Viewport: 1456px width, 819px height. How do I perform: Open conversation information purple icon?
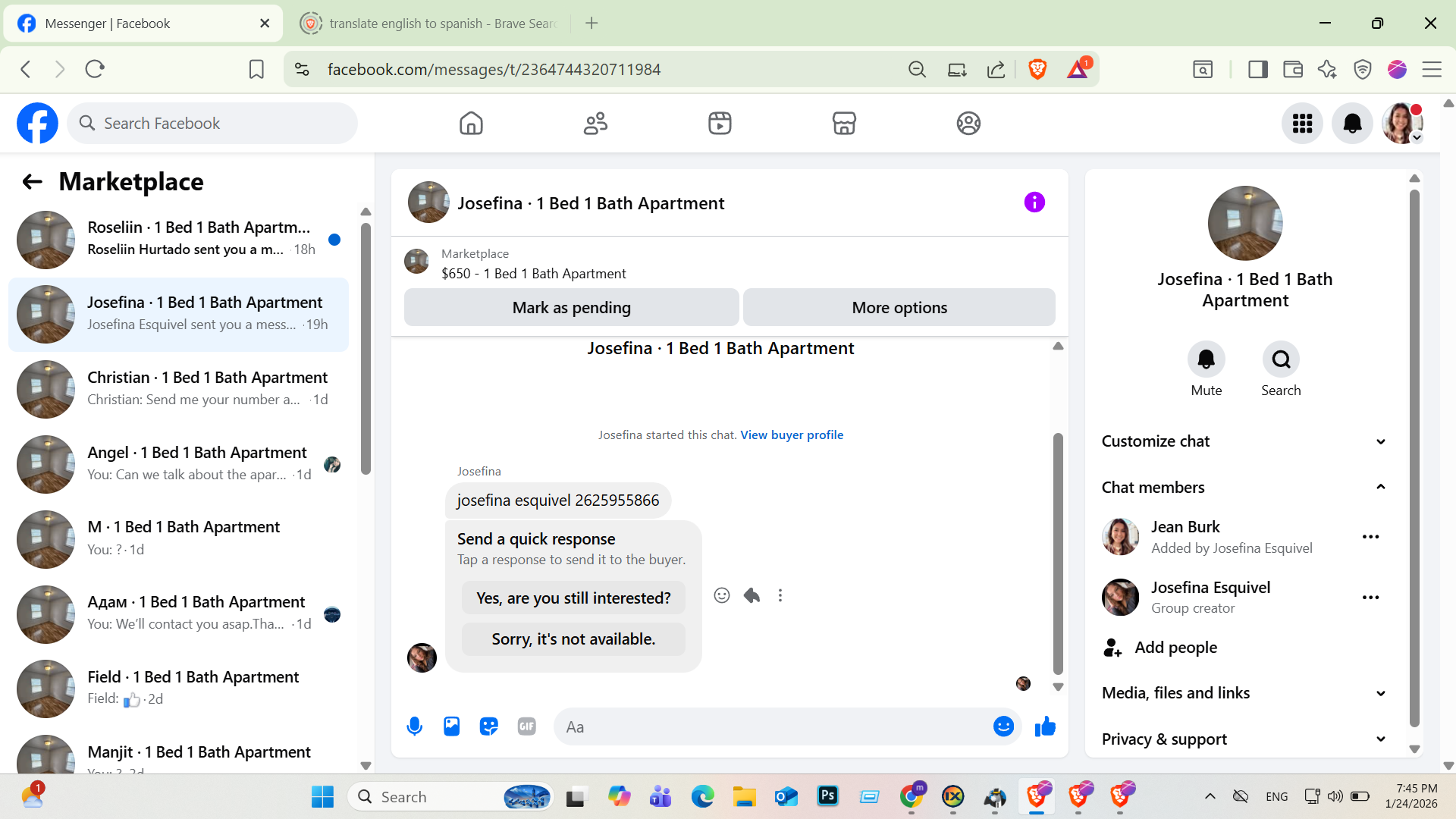tap(1034, 202)
